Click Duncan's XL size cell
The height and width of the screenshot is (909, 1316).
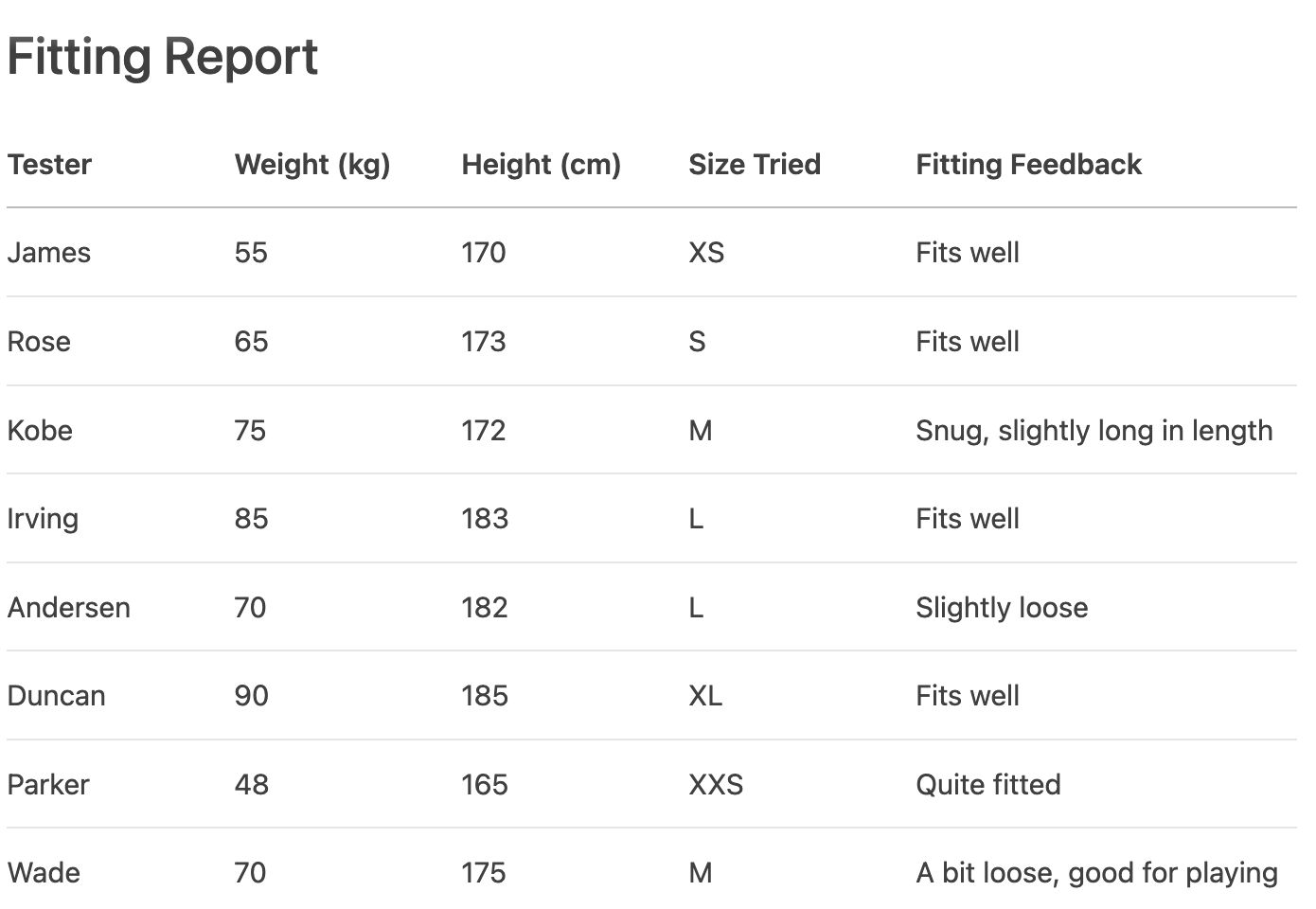[705, 696]
